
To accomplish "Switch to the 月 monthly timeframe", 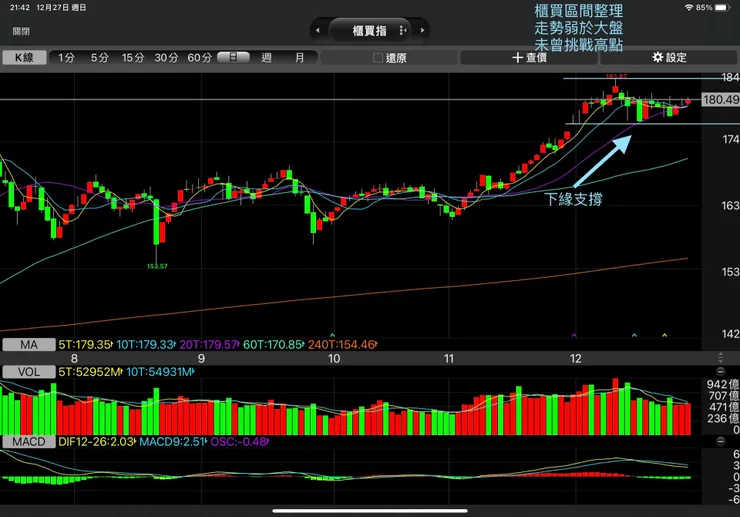I will [299, 58].
